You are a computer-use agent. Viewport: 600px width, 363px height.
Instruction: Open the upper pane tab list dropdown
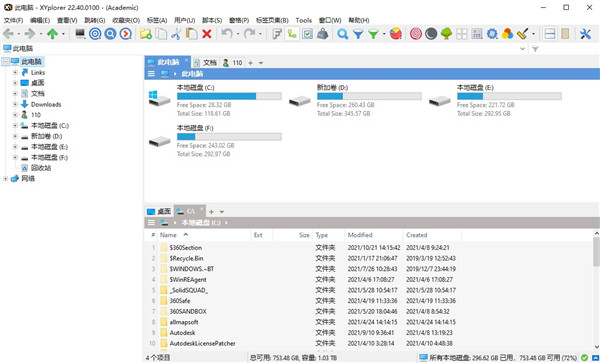(261, 63)
